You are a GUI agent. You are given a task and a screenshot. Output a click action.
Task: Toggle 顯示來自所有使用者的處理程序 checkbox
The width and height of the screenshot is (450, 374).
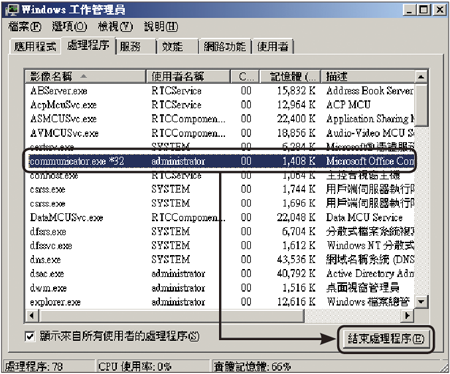pyautogui.click(x=30, y=336)
